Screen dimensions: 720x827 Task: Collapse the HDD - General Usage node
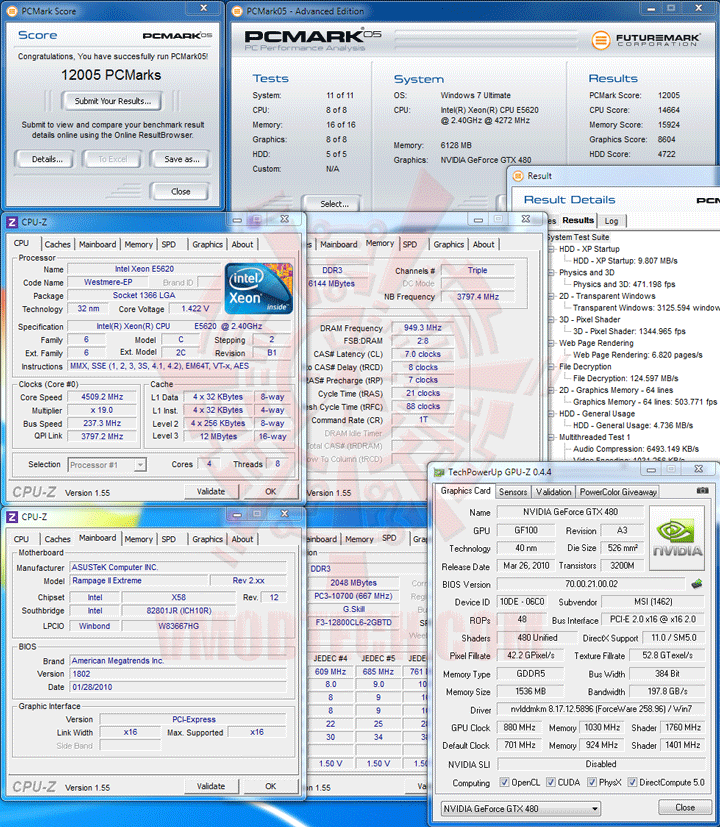click(x=552, y=414)
